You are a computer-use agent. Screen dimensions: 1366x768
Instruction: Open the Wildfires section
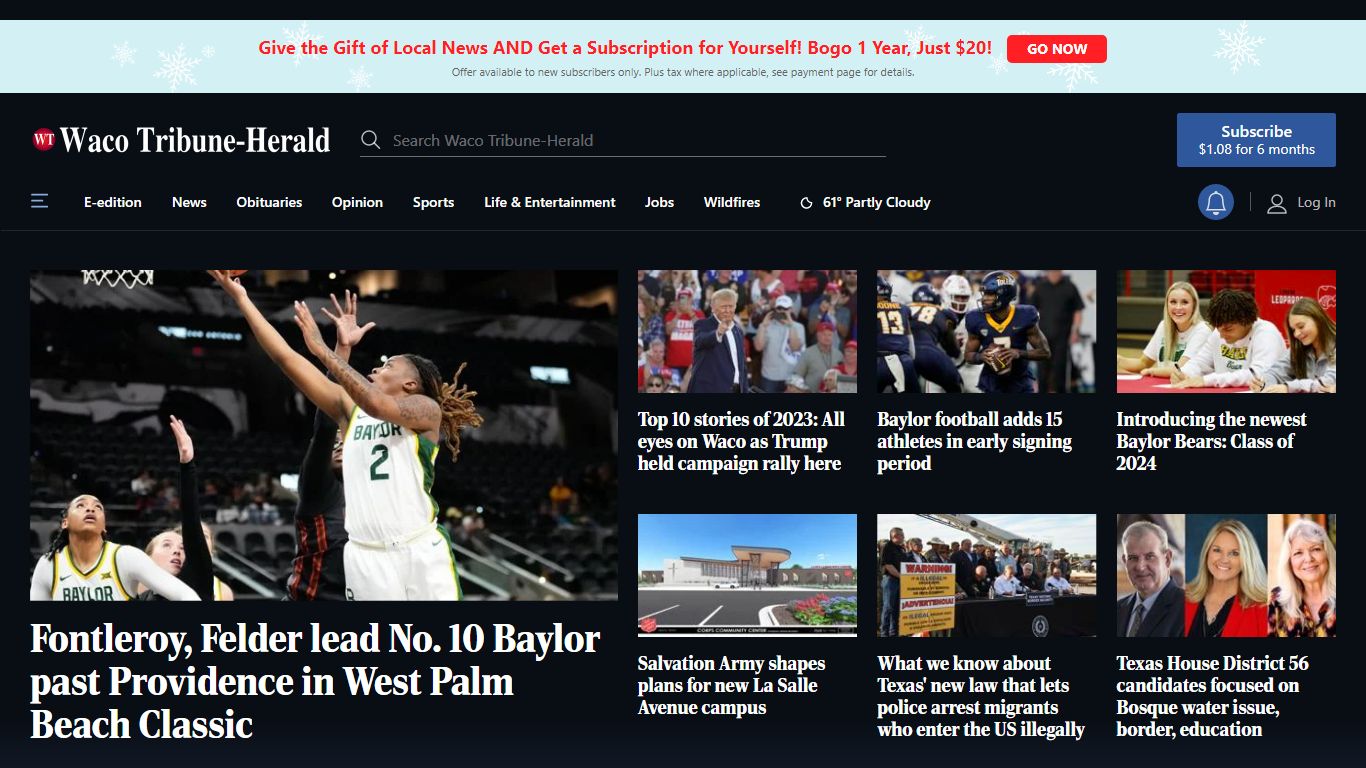(732, 202)
